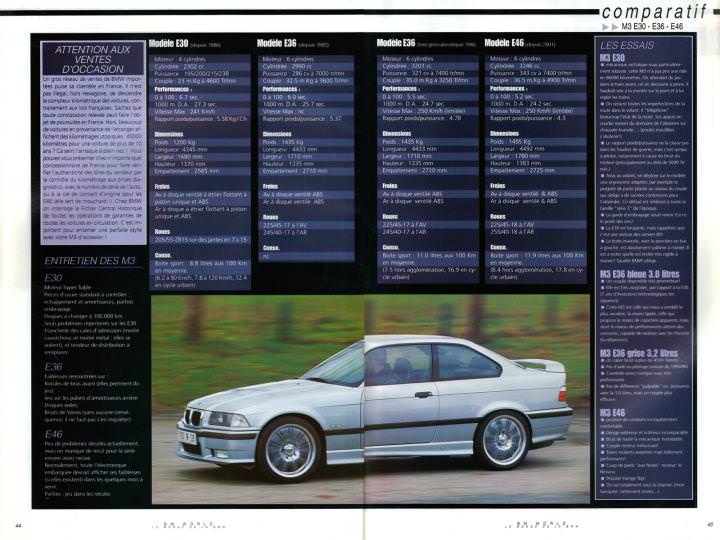Click '0 à 100 : 5.2 sec.' row
720x540 pixels.
click(512, 96)
